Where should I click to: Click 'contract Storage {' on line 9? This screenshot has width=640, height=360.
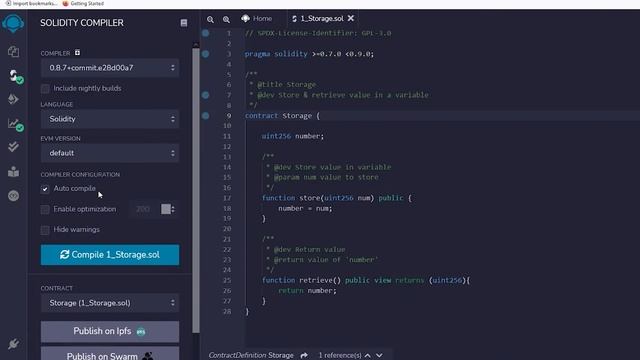point(282,116)
